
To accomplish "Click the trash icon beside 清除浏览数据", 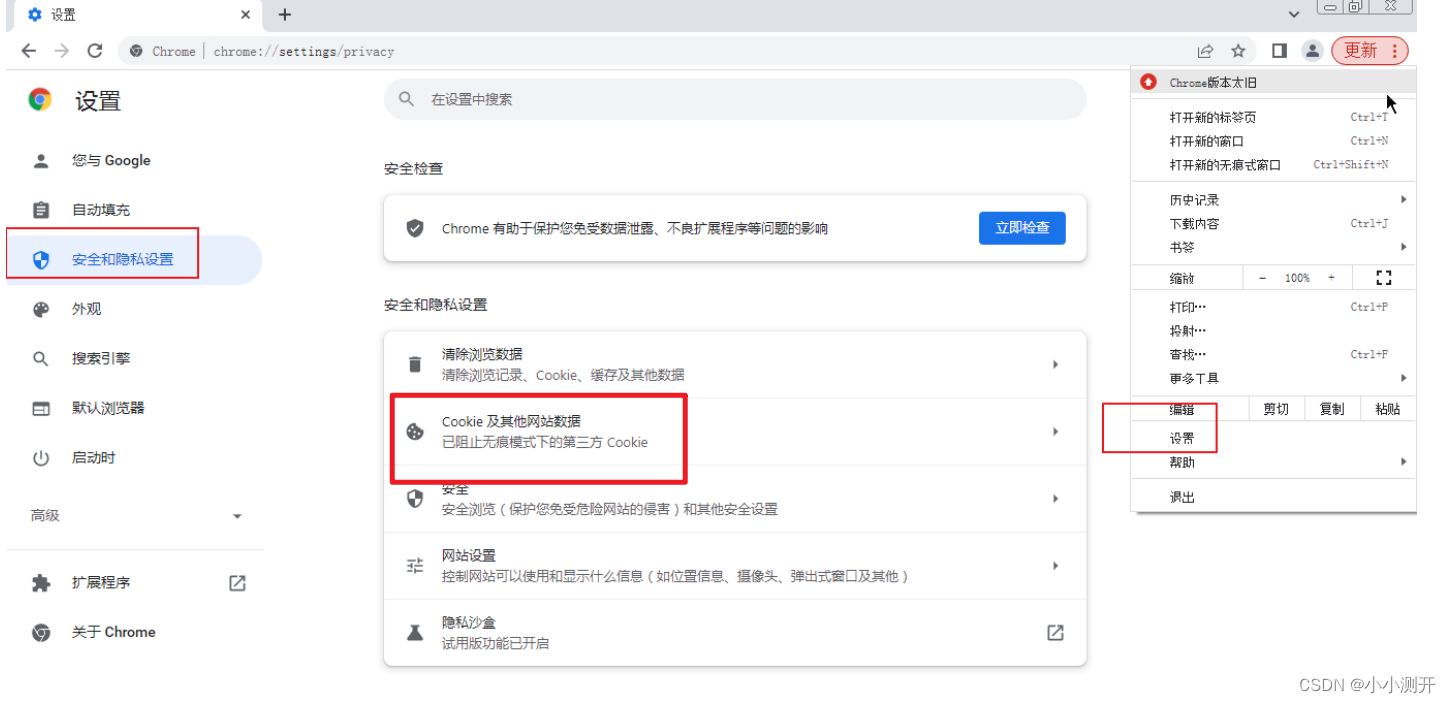I will 415,365.
